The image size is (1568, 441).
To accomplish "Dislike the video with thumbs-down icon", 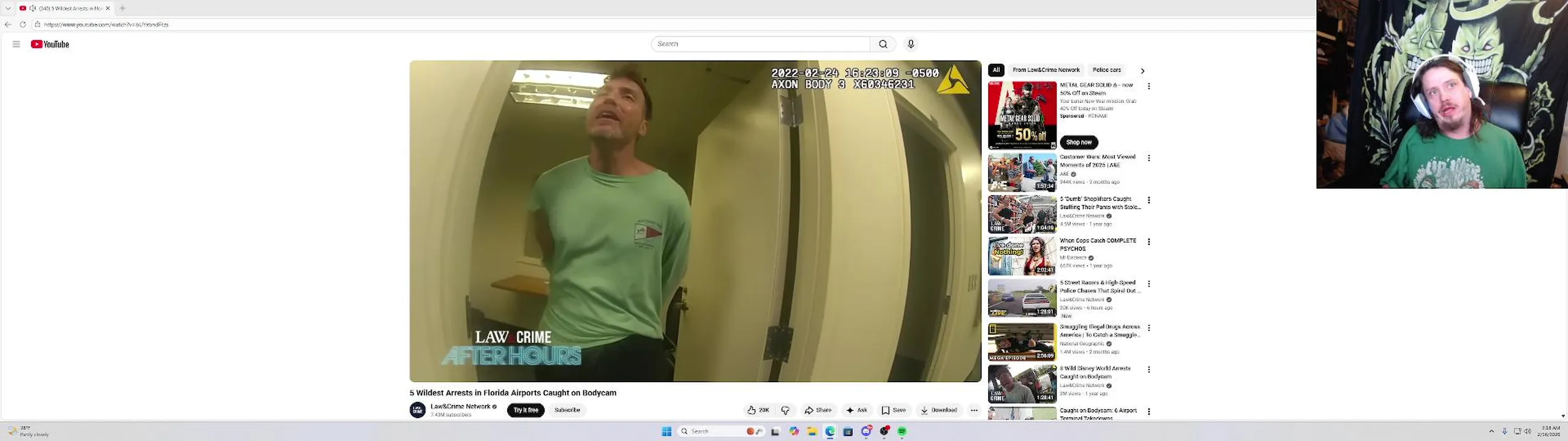I will pyautogui.click(x=785, y=410).
